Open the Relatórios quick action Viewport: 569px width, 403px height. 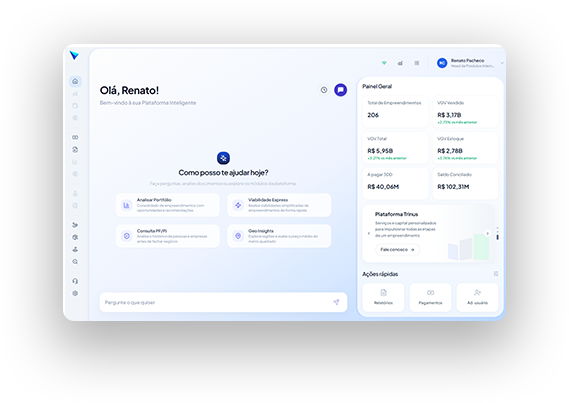[383, 297]
